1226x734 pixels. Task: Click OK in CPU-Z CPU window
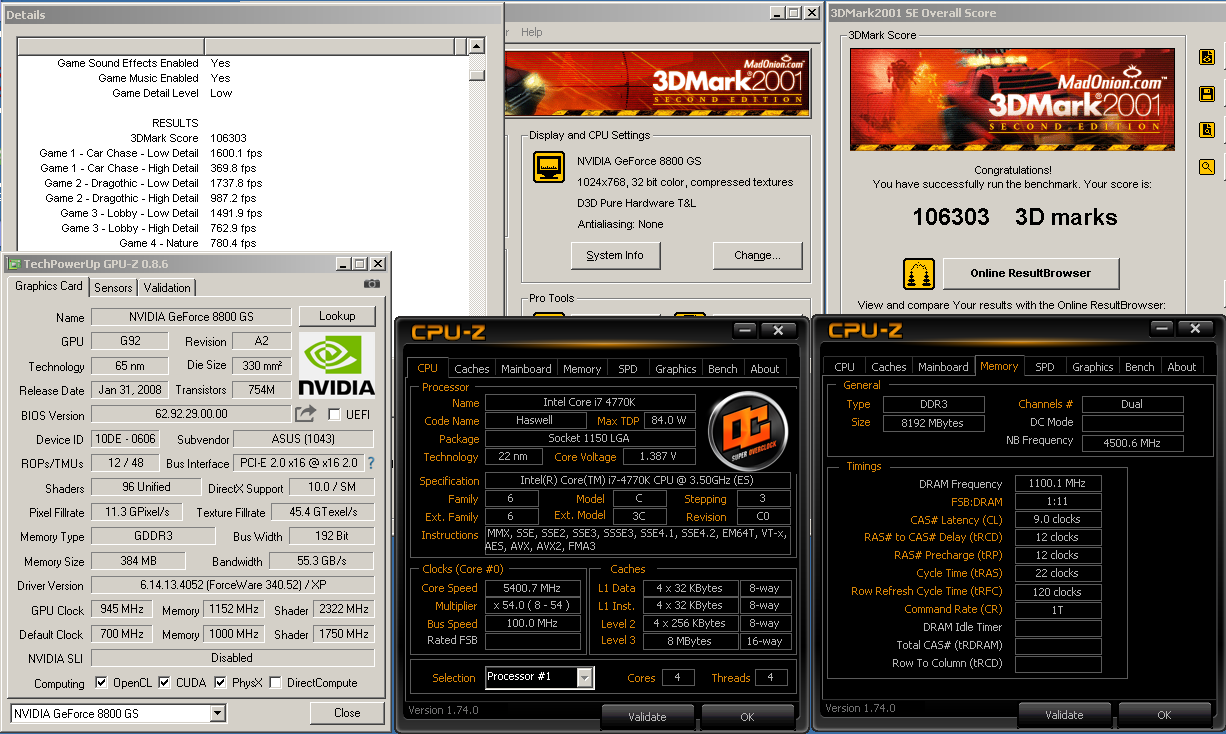pos(747,716)
